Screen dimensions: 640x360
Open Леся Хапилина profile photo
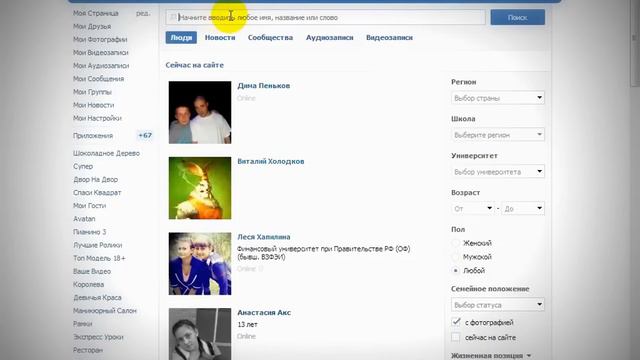point(200,264)
